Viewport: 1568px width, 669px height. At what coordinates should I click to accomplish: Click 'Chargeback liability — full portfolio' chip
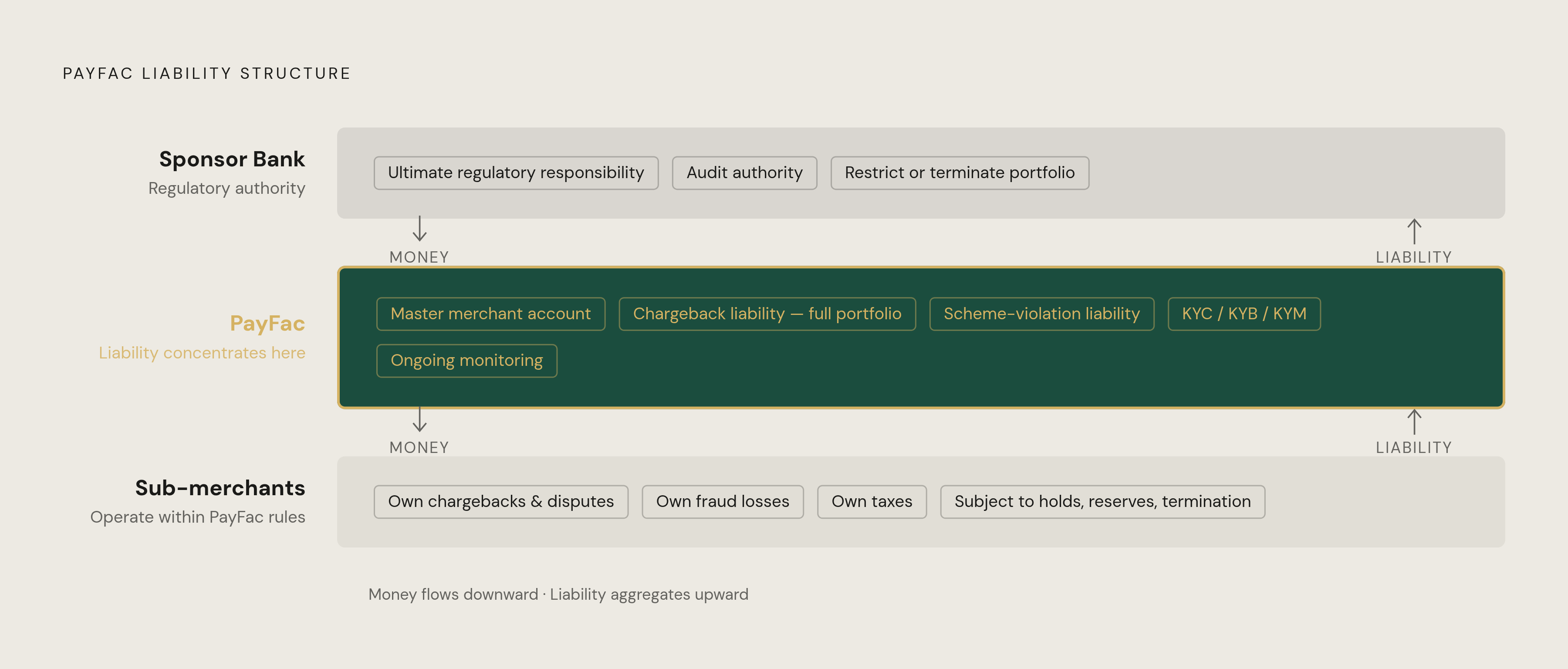pos(767,314)
